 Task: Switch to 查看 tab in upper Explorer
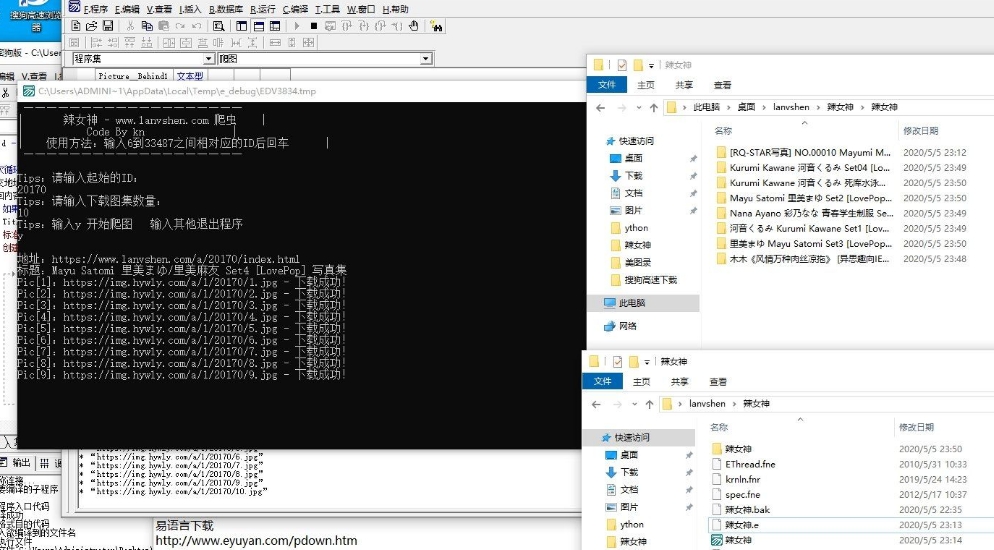721,85
